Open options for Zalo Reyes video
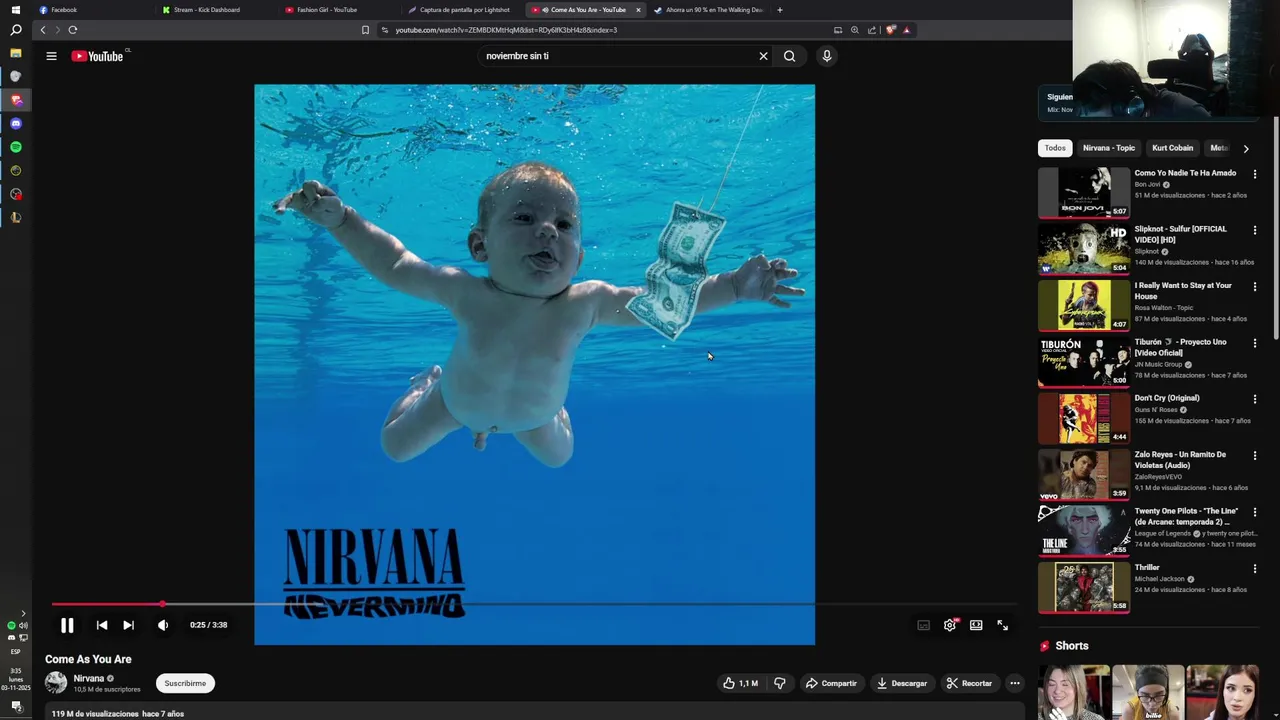Viewport: 1280px width, 720px height. click(1255, 455)
